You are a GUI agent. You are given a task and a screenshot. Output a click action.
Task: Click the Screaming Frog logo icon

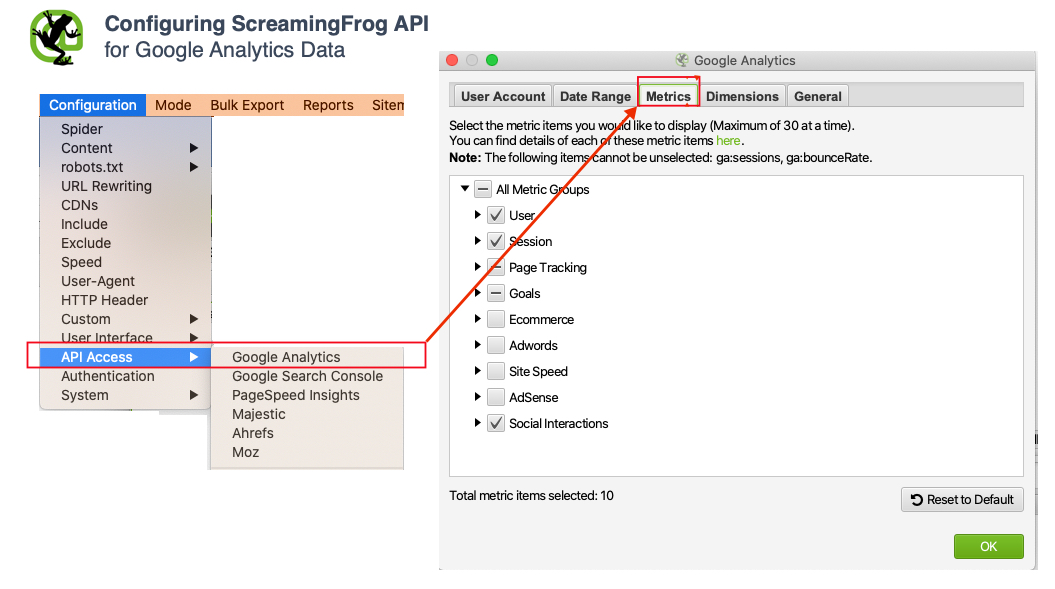(x=57, y=38)
